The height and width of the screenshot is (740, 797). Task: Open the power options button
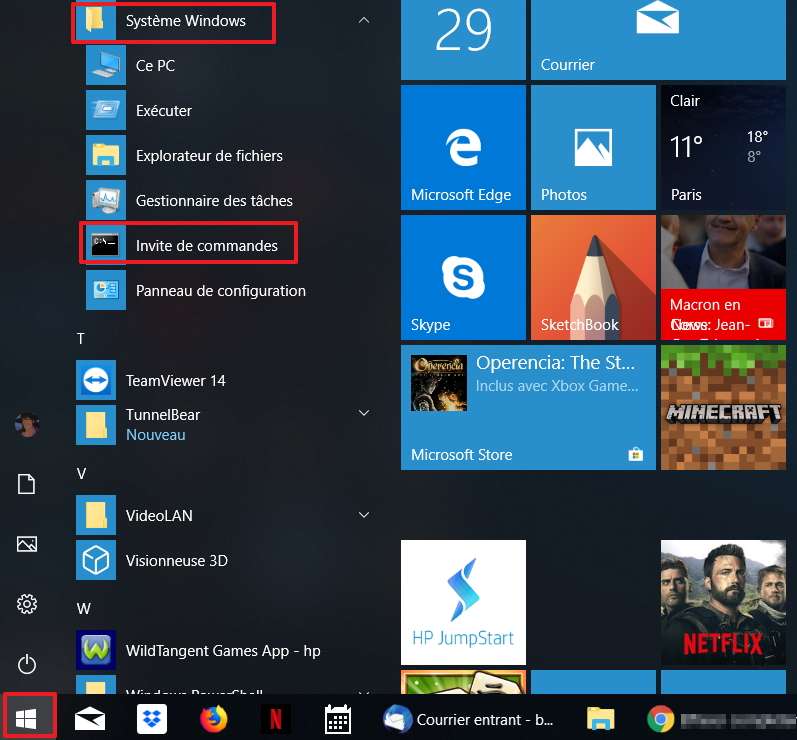pyautogui.click(x=27, y=664)
